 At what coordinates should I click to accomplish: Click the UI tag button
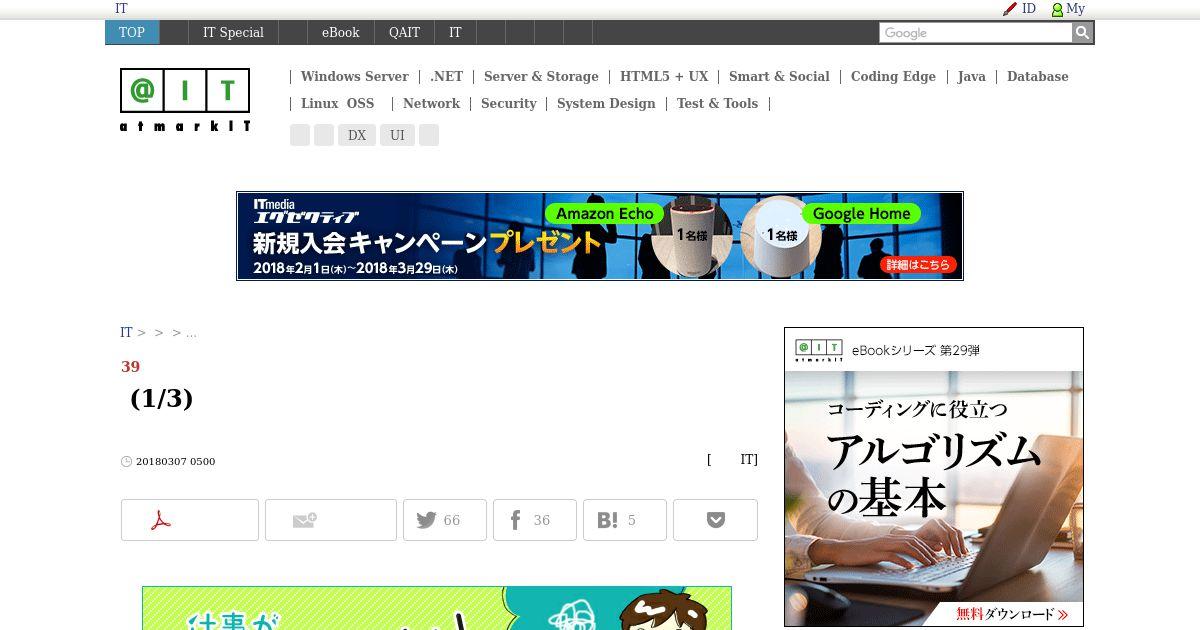coord(397,135)
